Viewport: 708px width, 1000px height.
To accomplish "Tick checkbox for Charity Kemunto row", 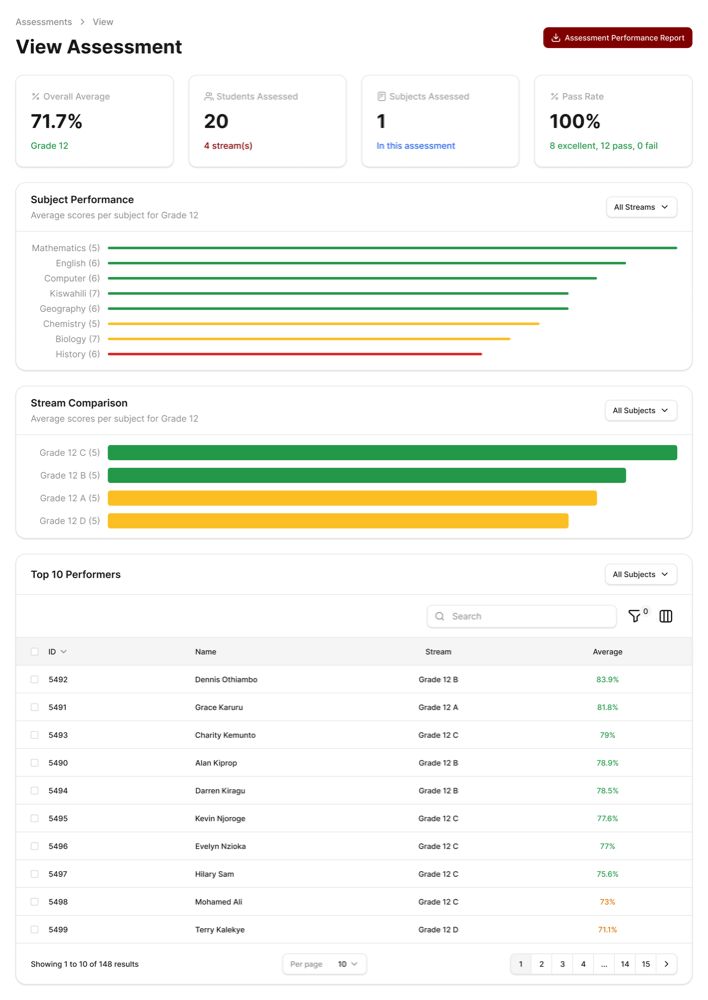I will coord(34,735).
